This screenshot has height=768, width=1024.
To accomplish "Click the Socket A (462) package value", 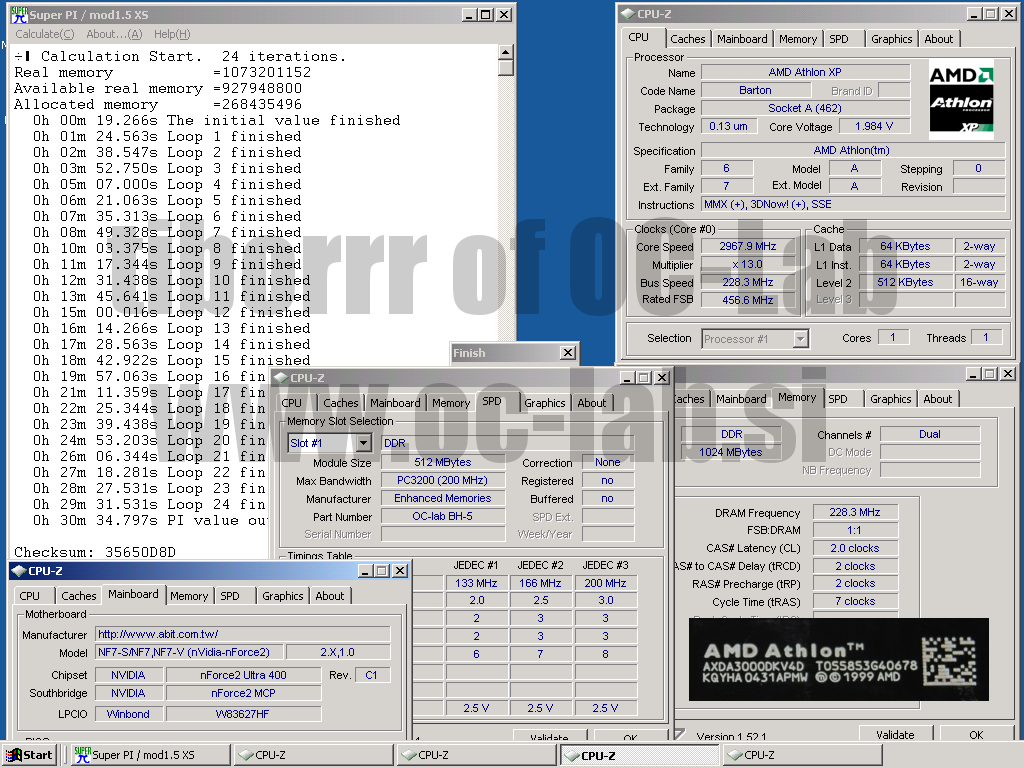I will pyautogui.click(x=805, y=108).
